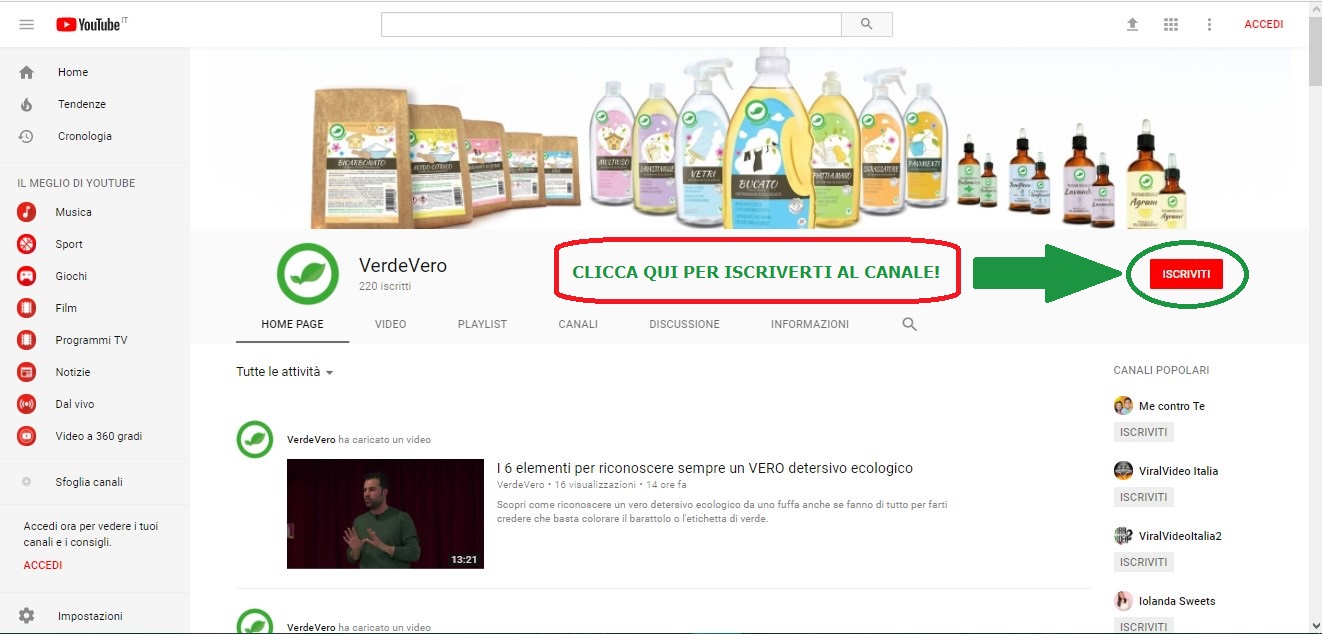Click the Cronologia sidebar label
1322x634 pixels.
(85, 136)
